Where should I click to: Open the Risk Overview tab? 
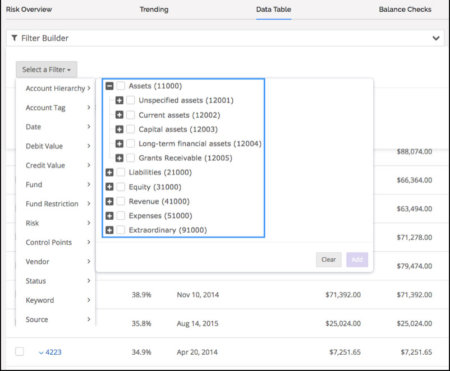click(29, 9)
